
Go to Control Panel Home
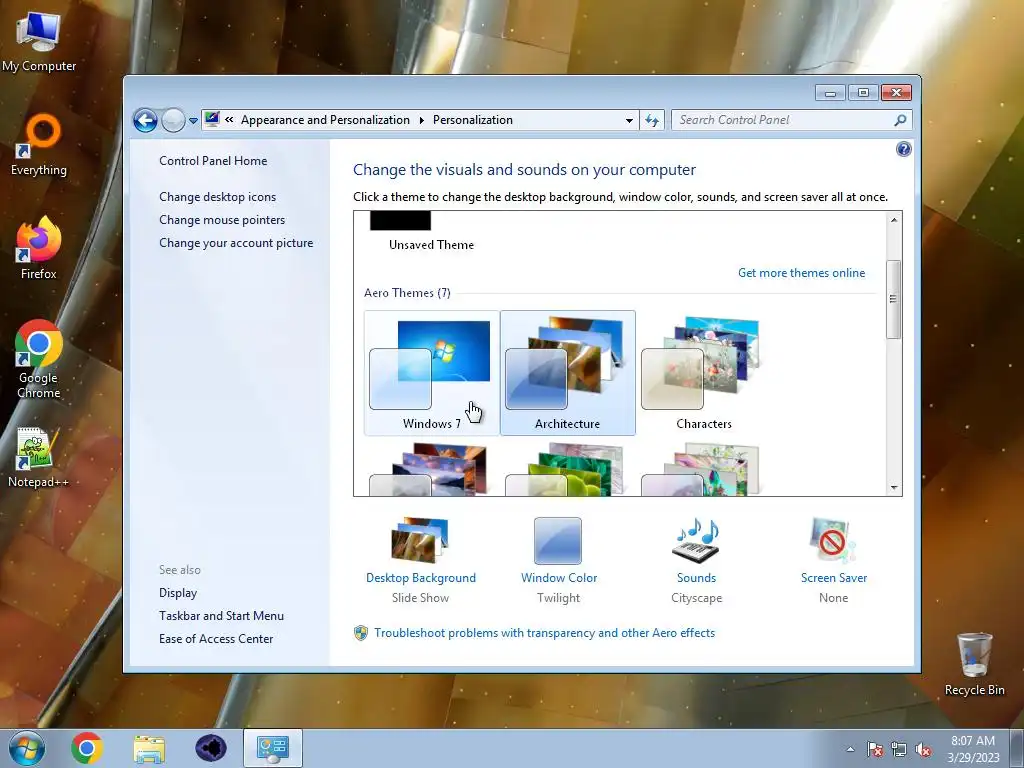point(213,161)
